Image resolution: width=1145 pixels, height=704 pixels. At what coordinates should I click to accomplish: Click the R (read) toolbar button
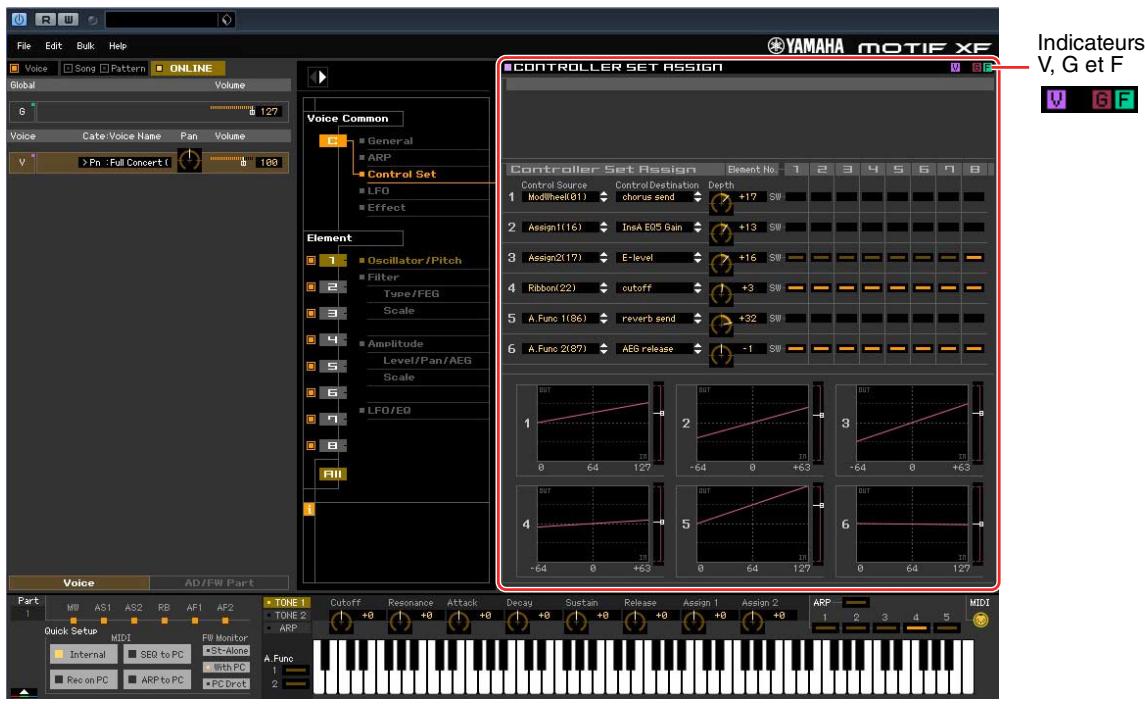tap(45, 20)
